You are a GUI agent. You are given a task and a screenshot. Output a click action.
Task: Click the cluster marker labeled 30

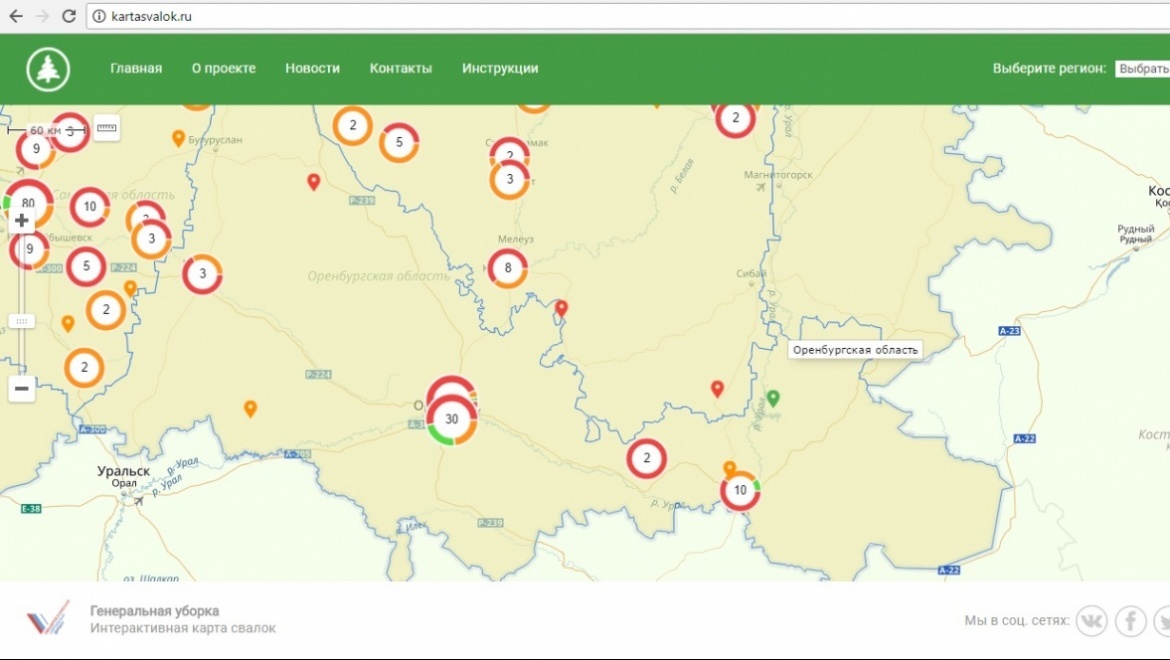click(451, 419)
